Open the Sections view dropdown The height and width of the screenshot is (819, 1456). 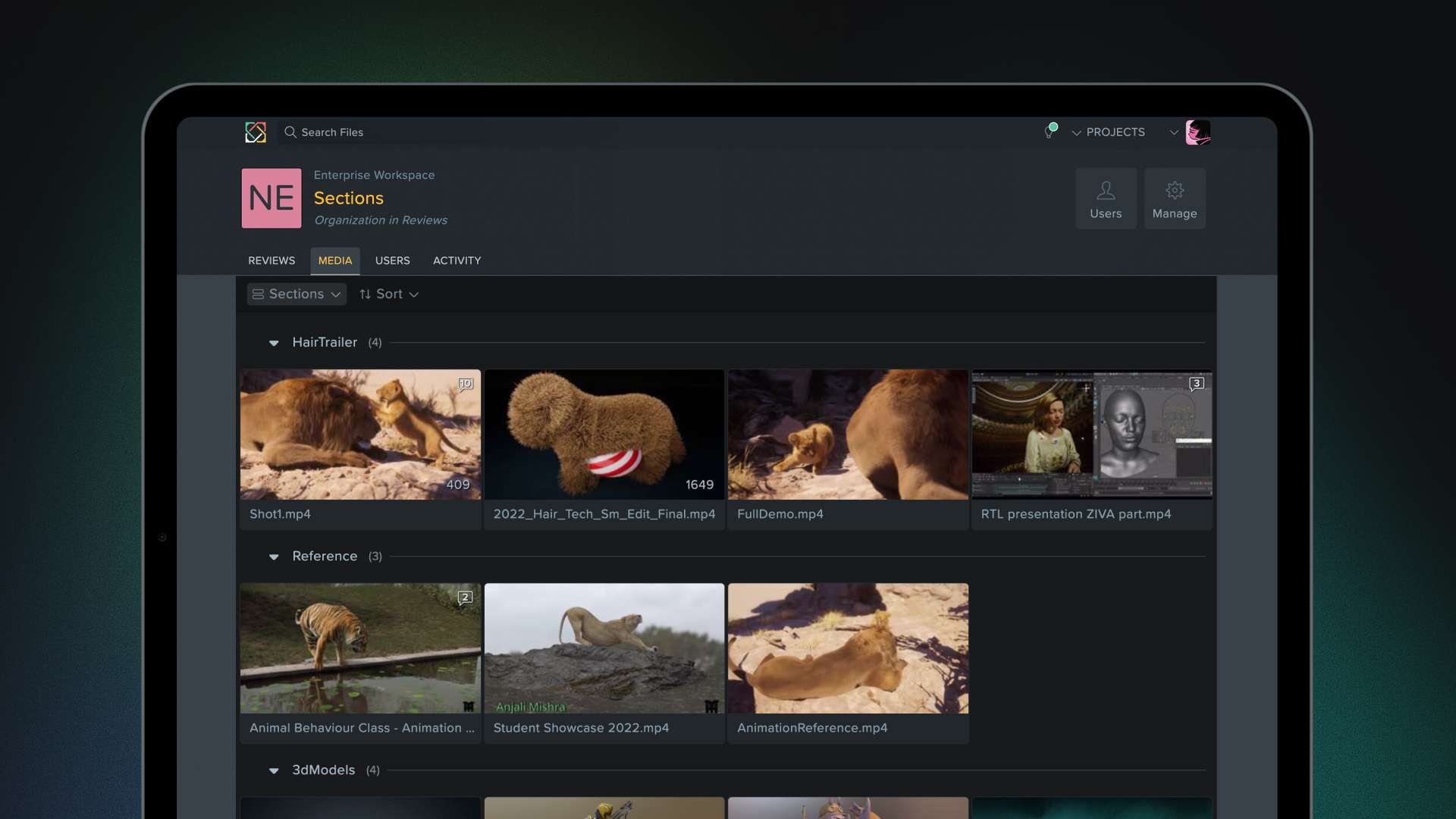[x=297, y=293]
